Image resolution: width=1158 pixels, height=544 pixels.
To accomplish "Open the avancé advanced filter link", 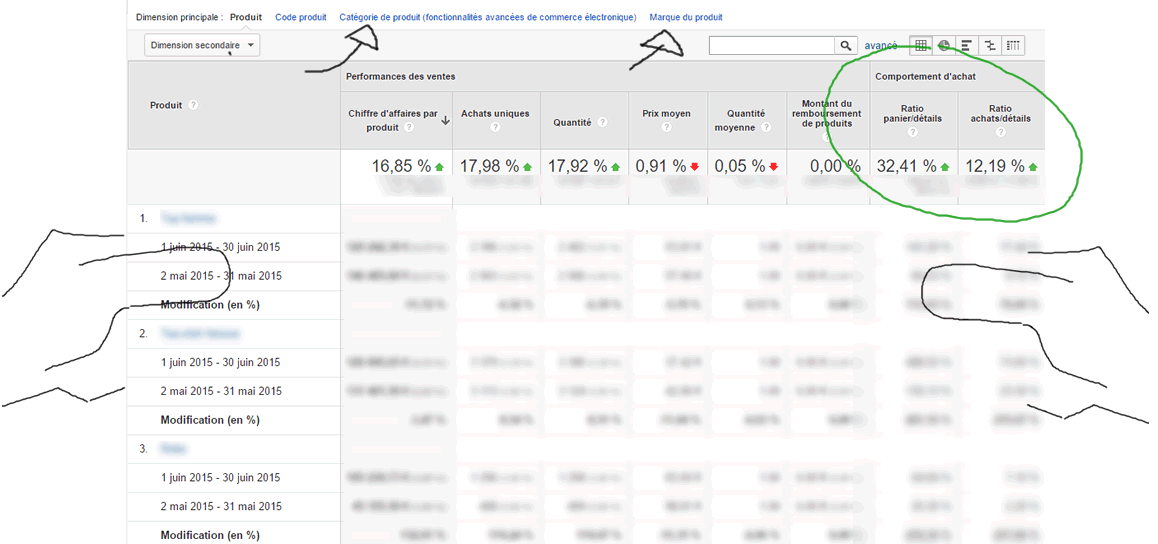I will point(881,45).
